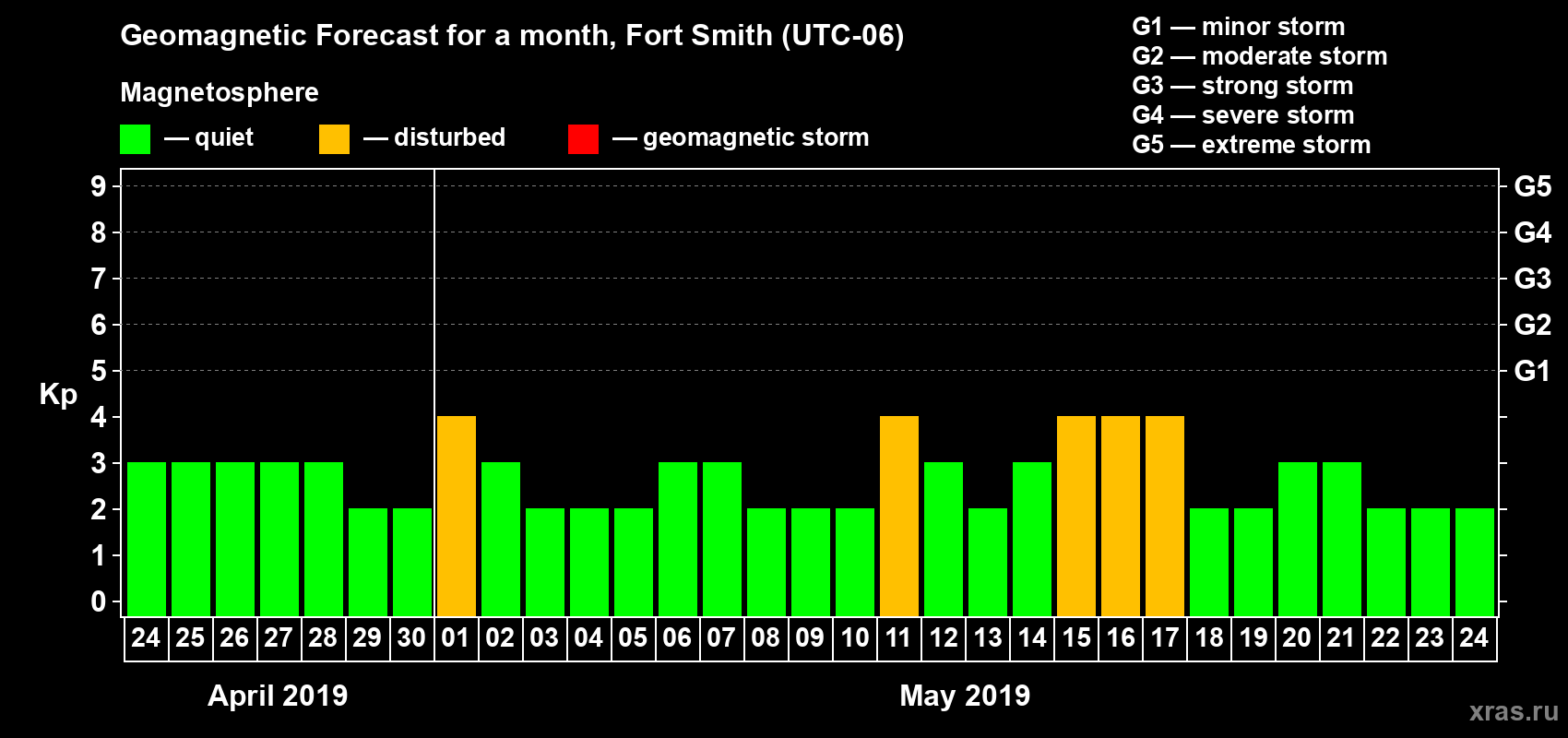The width and height of the screenshot is (1568, 738).
Task: Click the right axis 'G5' label
Action: pos(1533,186)
